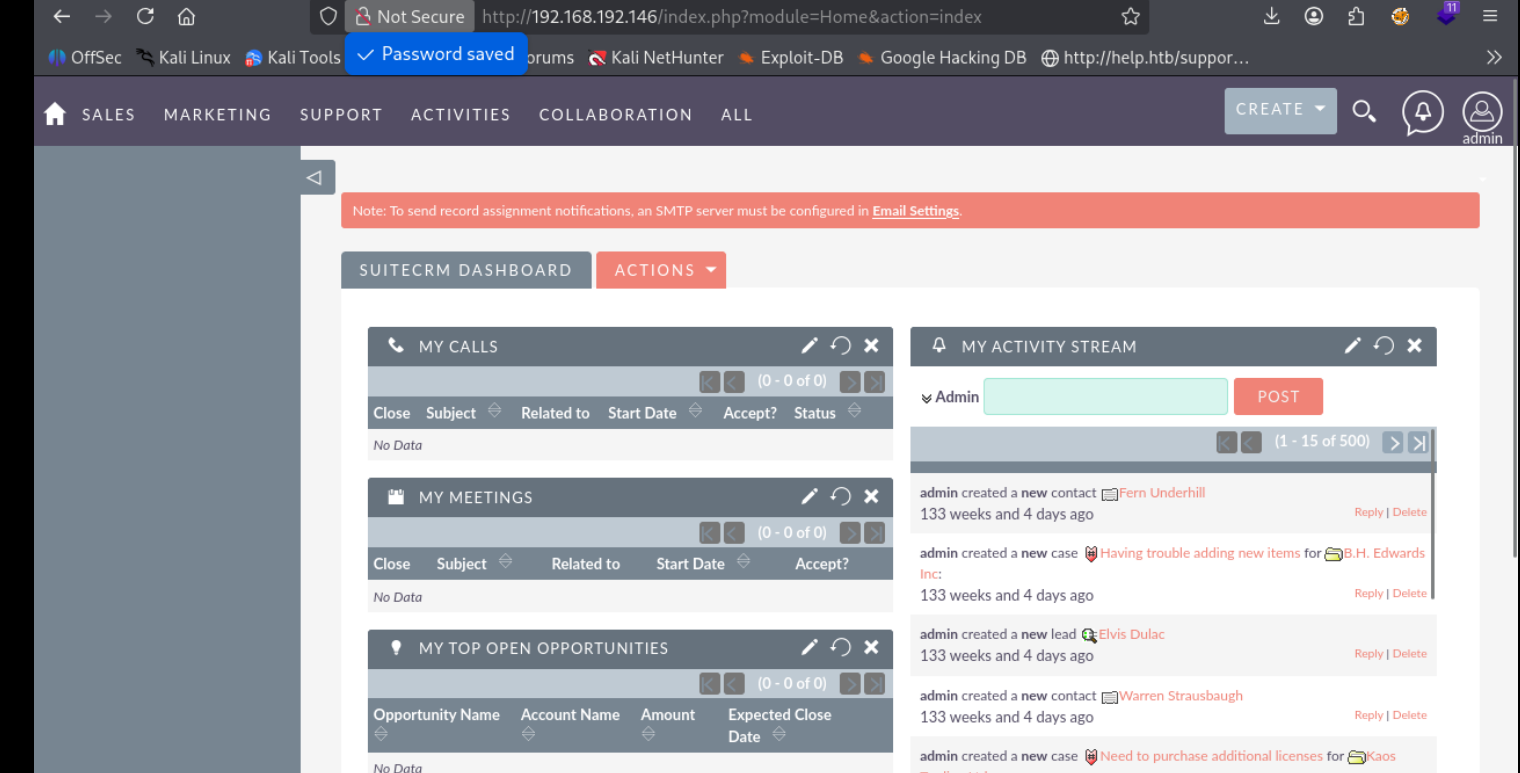The width and height of the screenshot is (1520, 773).
Task: Expand the CREATE dropdown
Action: coord(1280,110)
